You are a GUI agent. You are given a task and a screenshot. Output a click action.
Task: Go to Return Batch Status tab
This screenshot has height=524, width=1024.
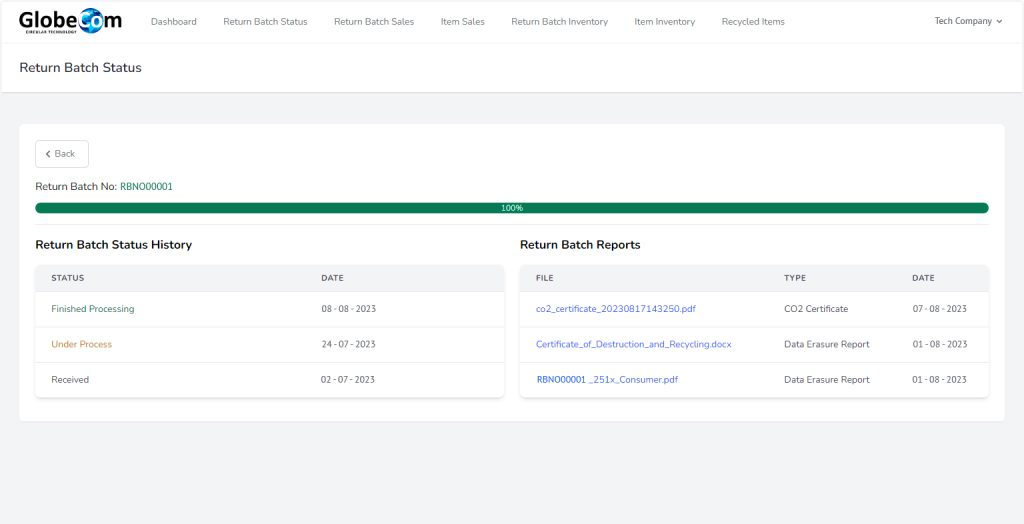click(265, 22)
